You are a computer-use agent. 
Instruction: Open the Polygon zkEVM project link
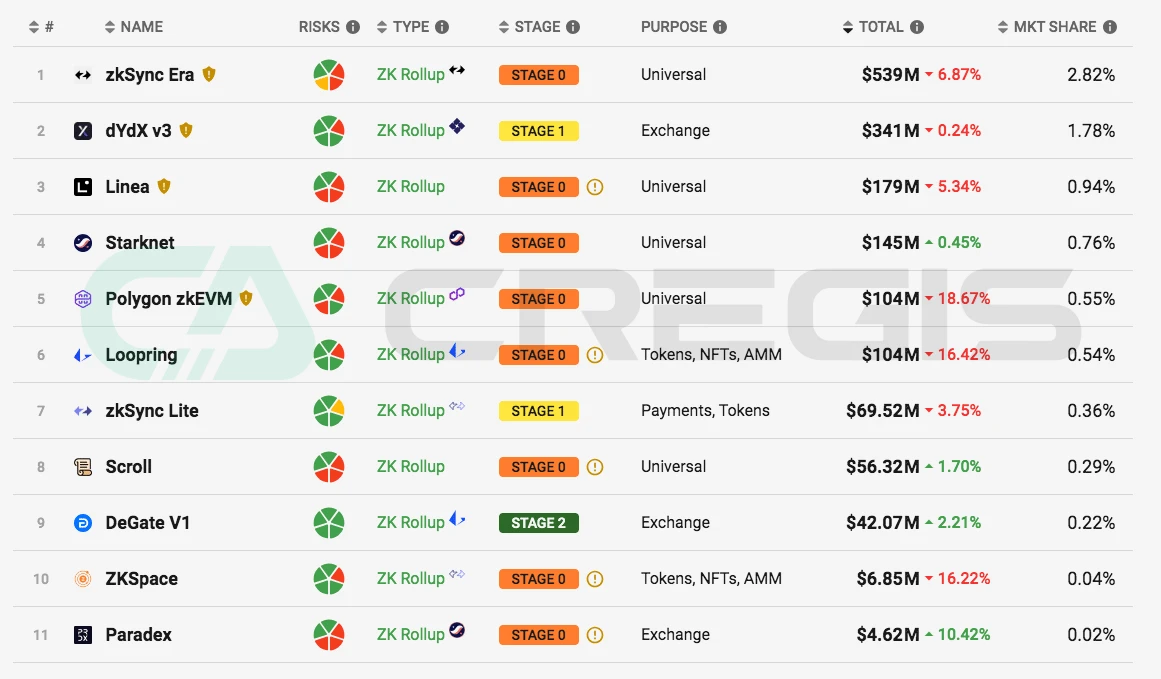click(x=168, y=299)
